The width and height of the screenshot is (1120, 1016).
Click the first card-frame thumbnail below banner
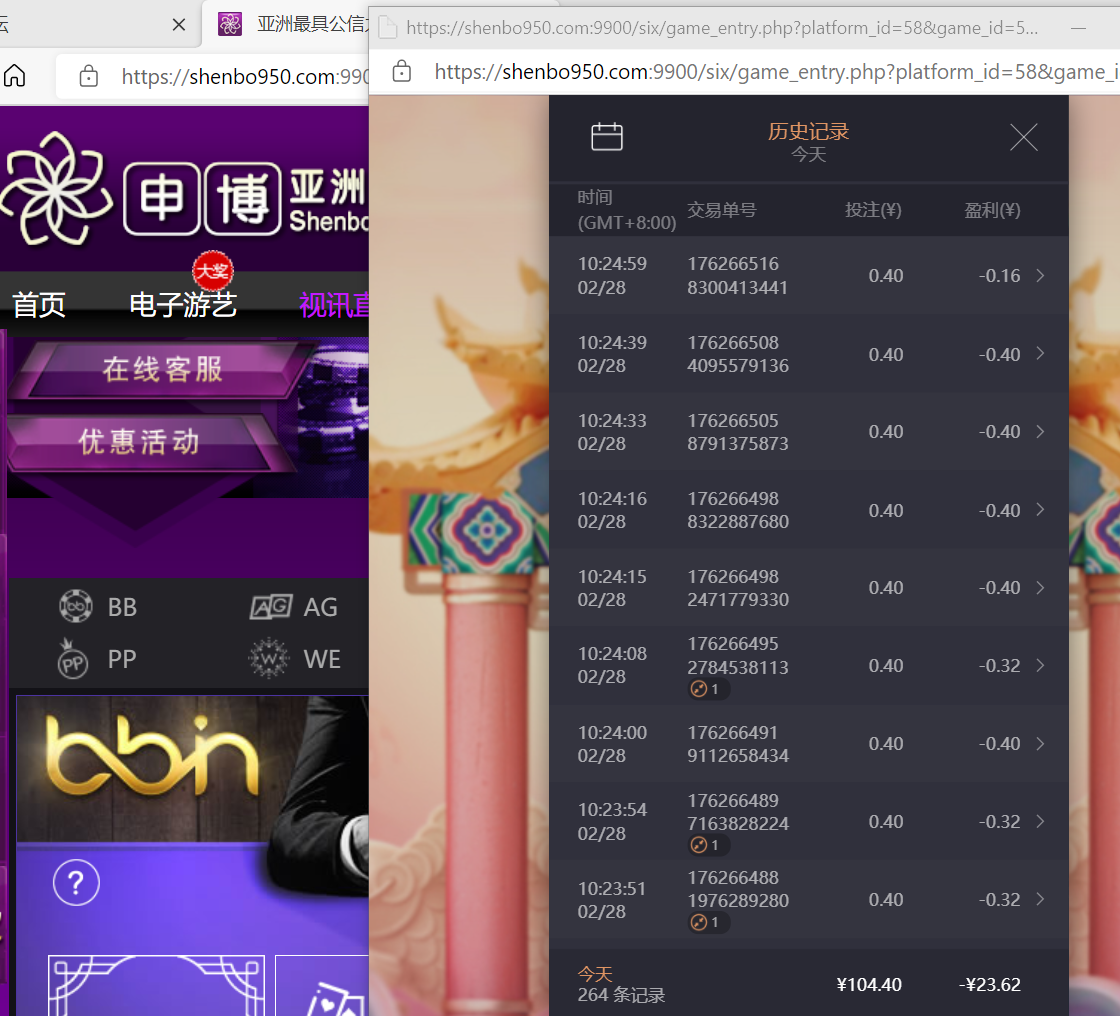pos(156,985)
